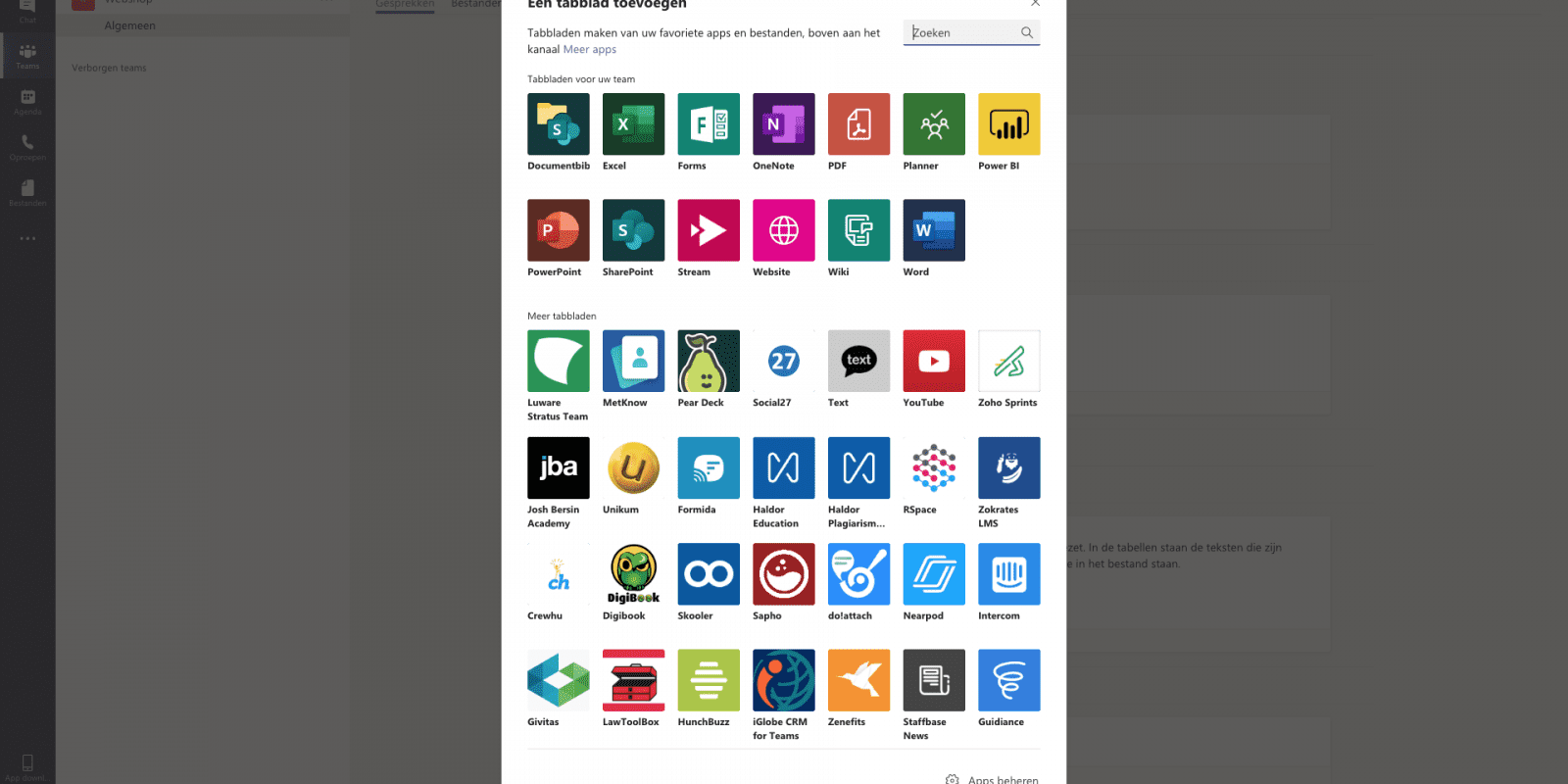The width and height of the screenshot is (1568, 784).
Task: Choose the Word app icon
Action: (934, 230)
